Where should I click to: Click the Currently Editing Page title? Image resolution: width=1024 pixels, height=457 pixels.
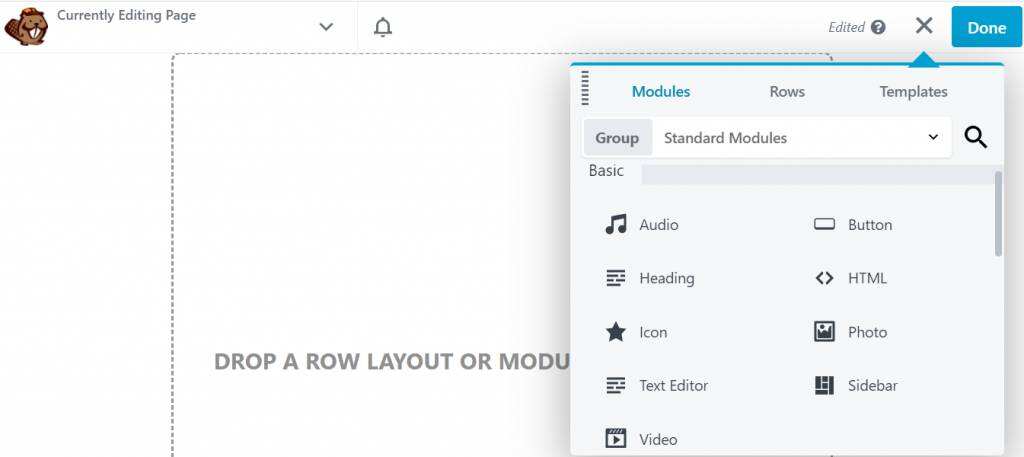click(x=126, y=15)
